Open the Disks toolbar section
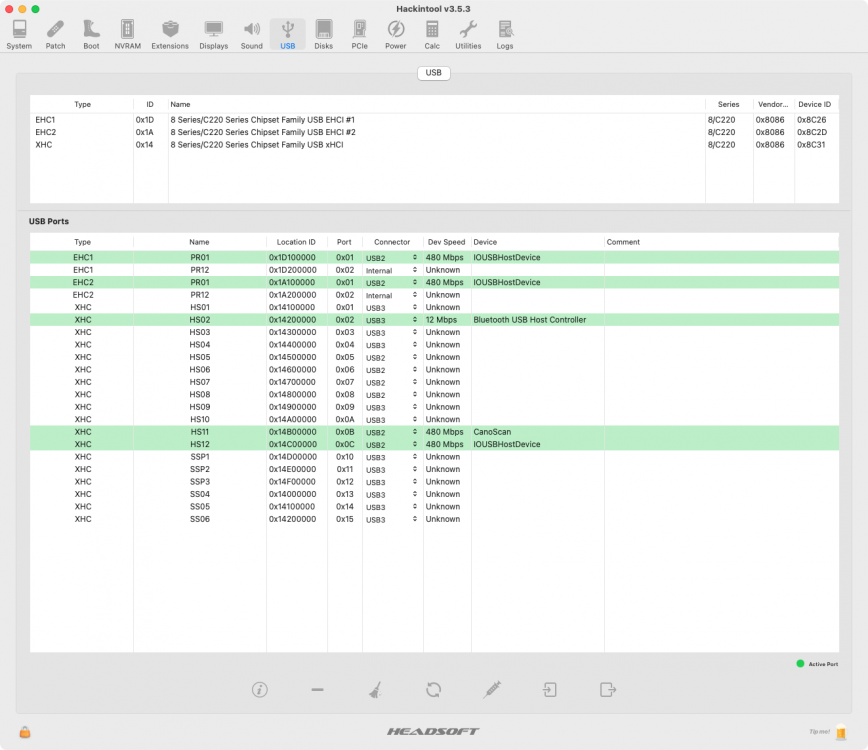Screen dimensions: 868x750 point(324,35)
